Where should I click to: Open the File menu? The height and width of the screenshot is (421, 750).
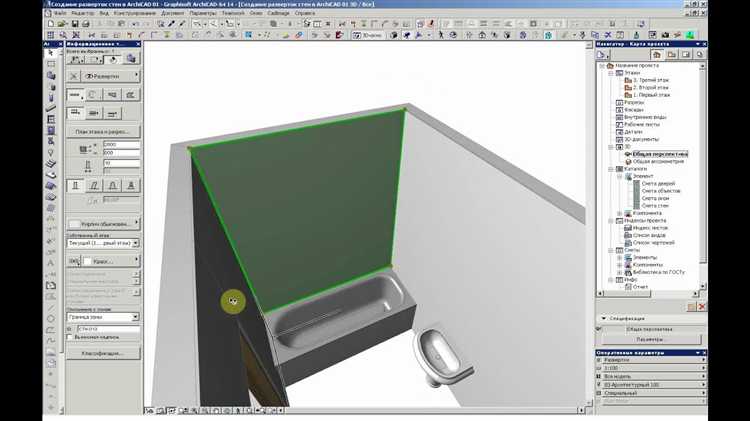point(61,13)
